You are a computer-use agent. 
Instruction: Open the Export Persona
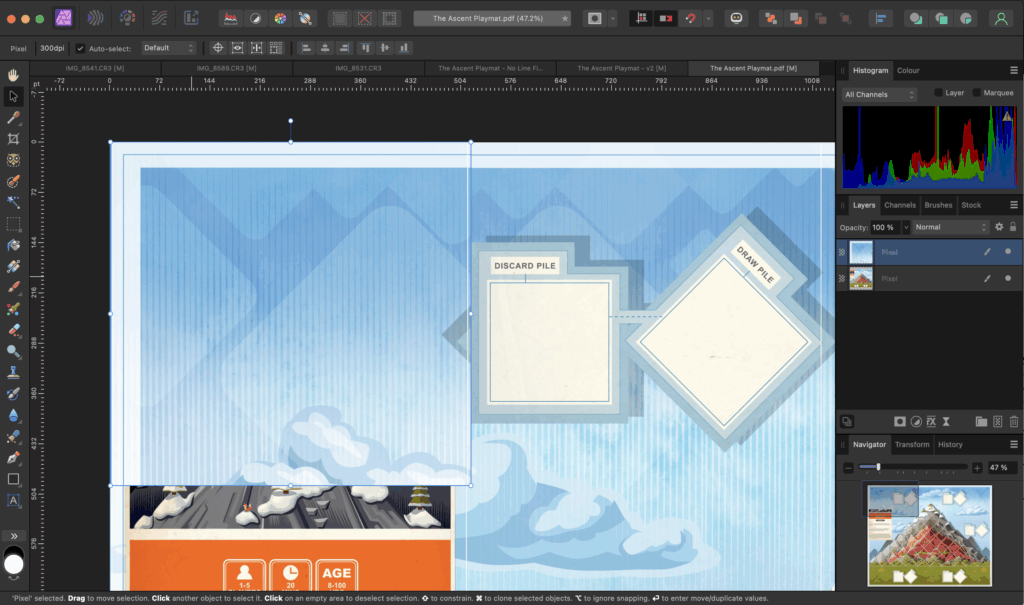(191, 18)
